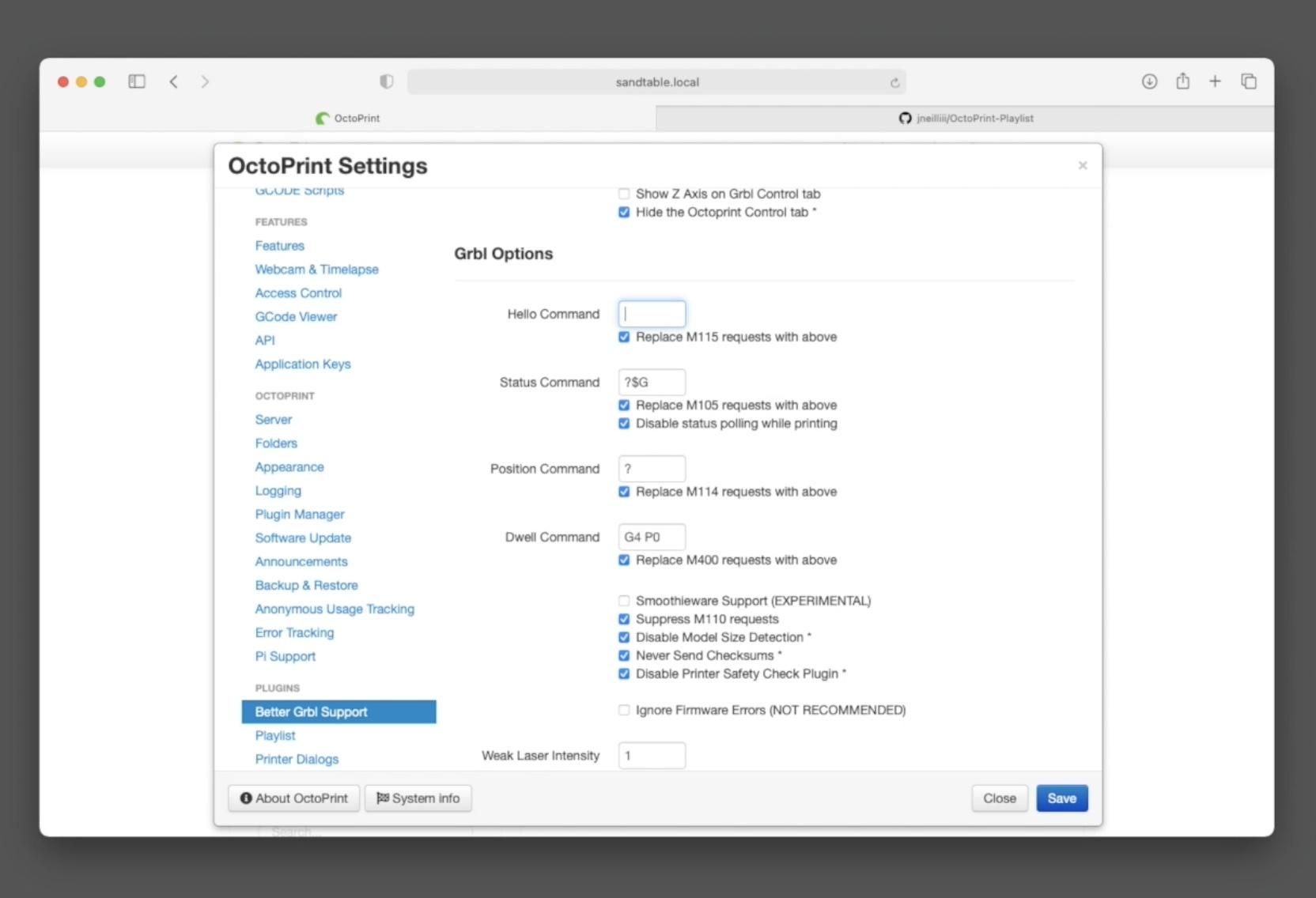Close the OctoPrint Settings dialog with X

tap(1083, 165)
